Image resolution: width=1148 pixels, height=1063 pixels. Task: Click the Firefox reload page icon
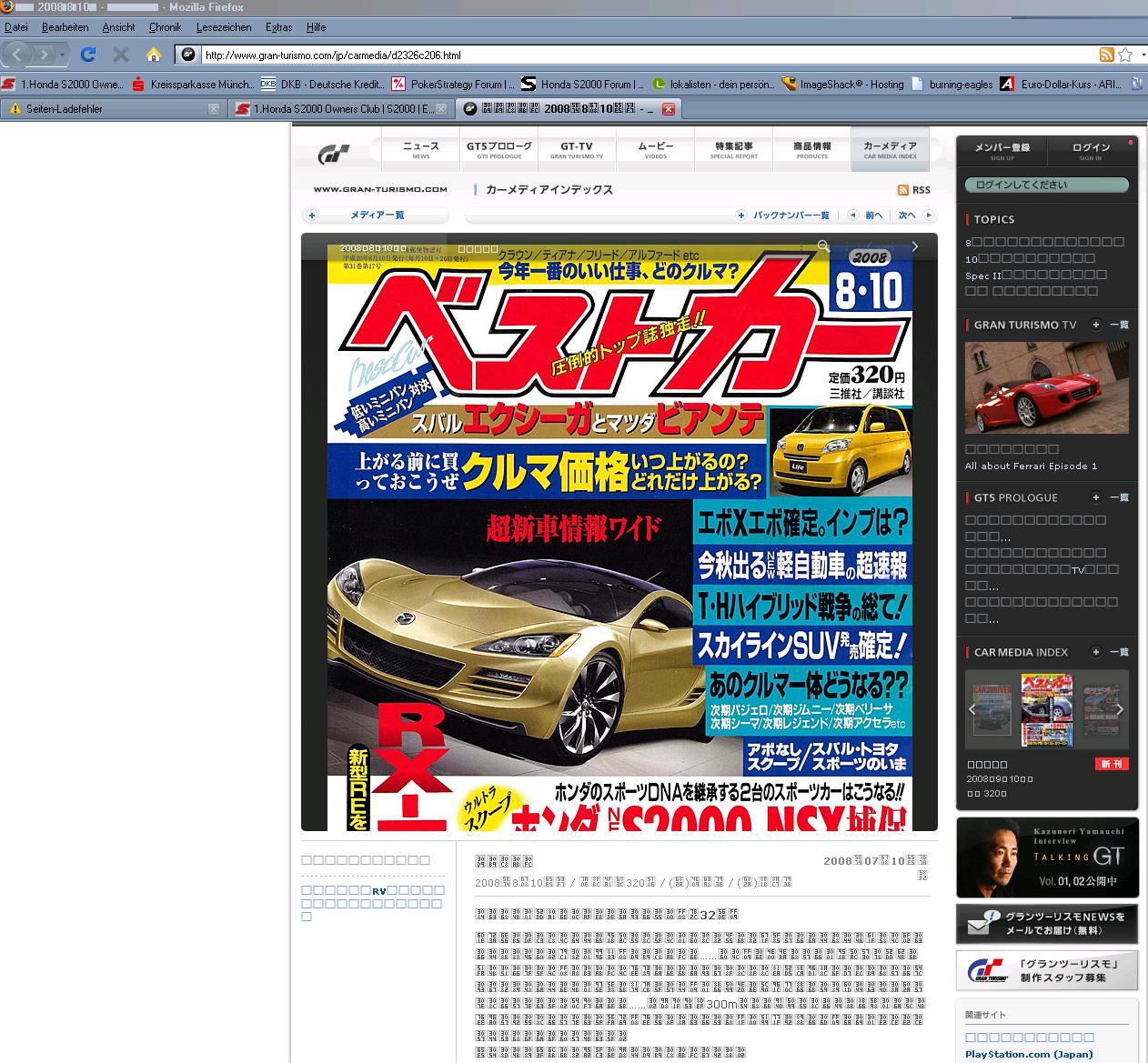(x=88, y=55)
